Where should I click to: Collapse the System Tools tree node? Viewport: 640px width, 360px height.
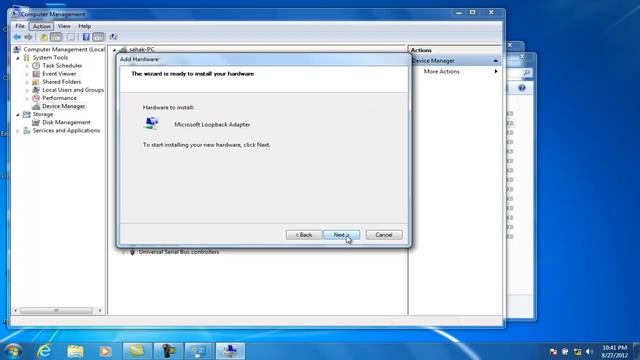[x=18, y=58]
